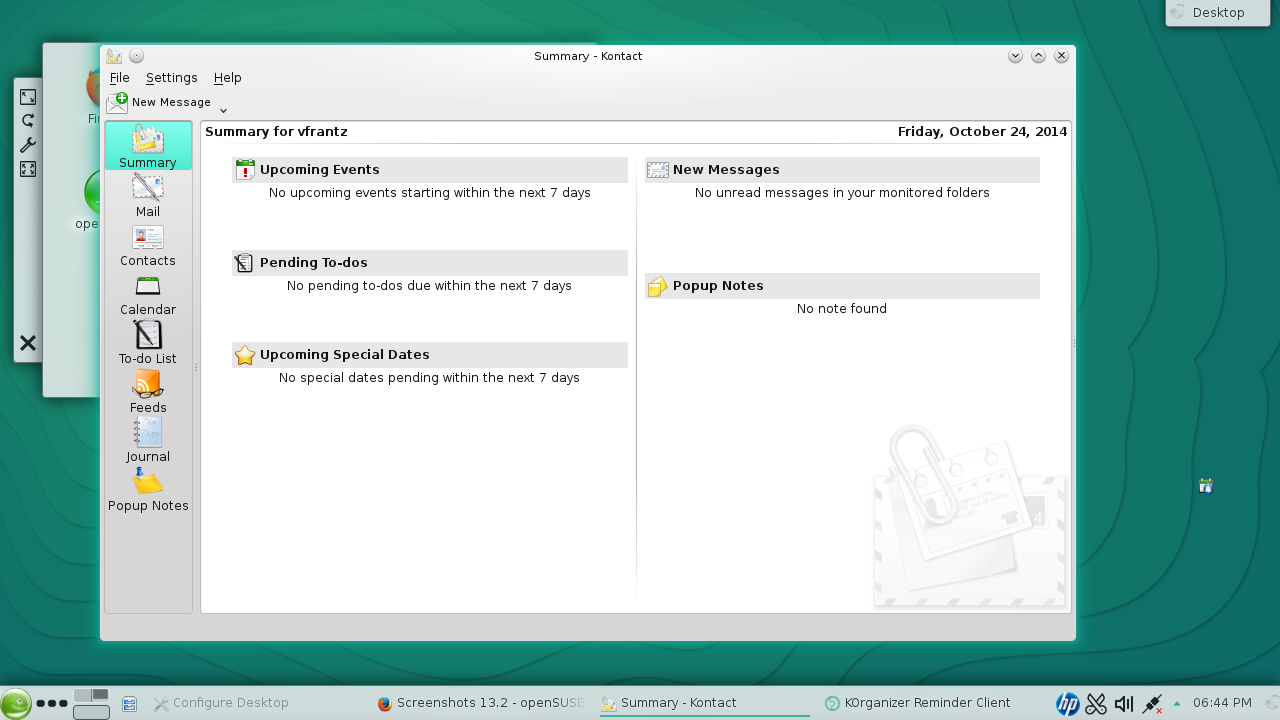Click the desktop widget rotate icon
The width and height of the screenshot is (1280, 720).
(x=28, y=121)
